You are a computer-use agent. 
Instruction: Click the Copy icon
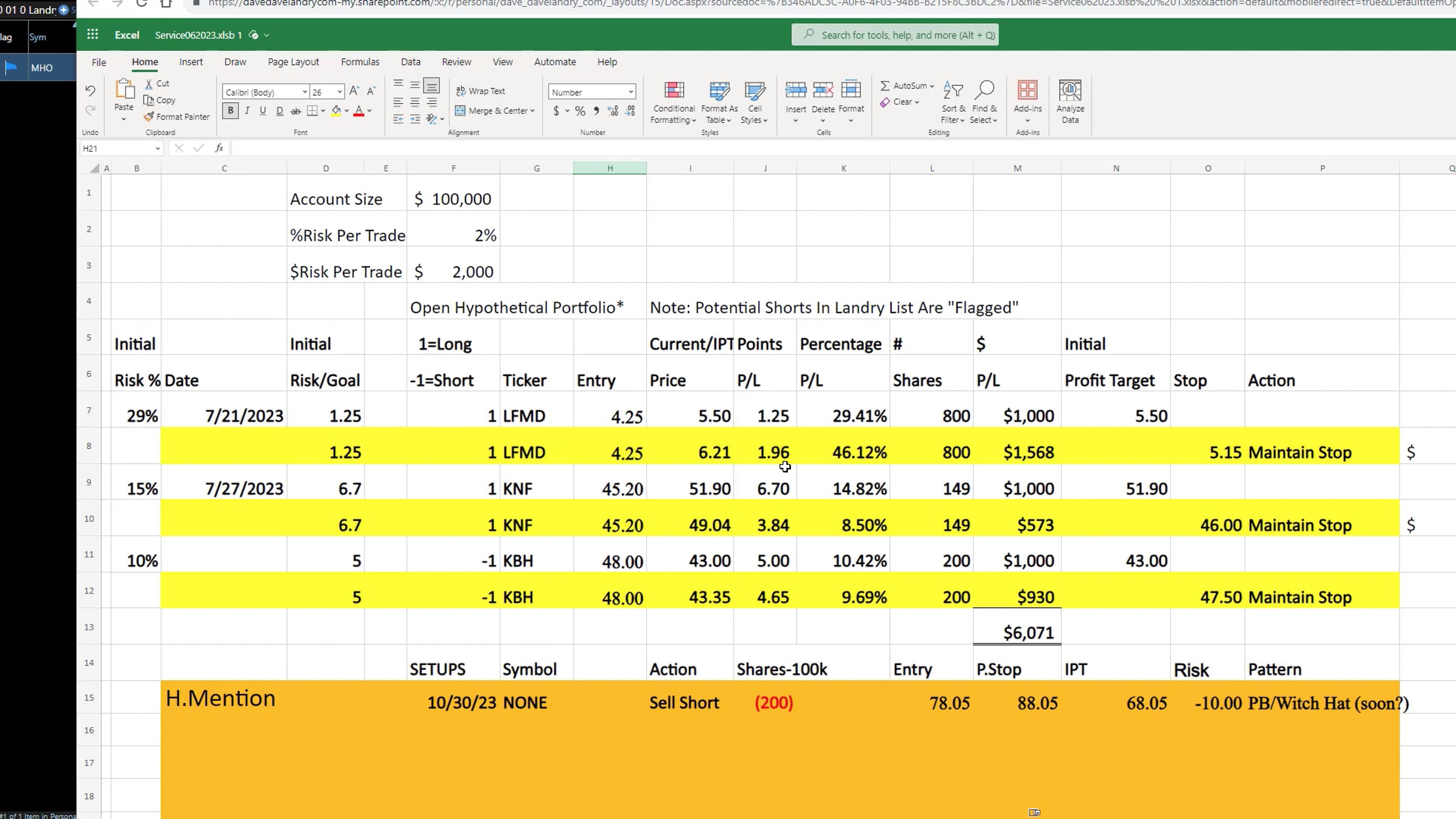pos(149,100)
